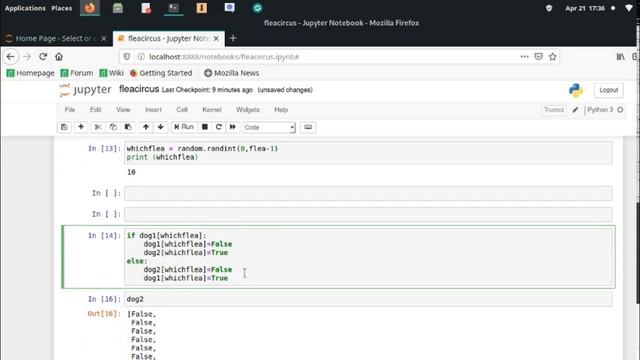
Task: Open the Mozilla News bookmark
Action: point(231,73)
